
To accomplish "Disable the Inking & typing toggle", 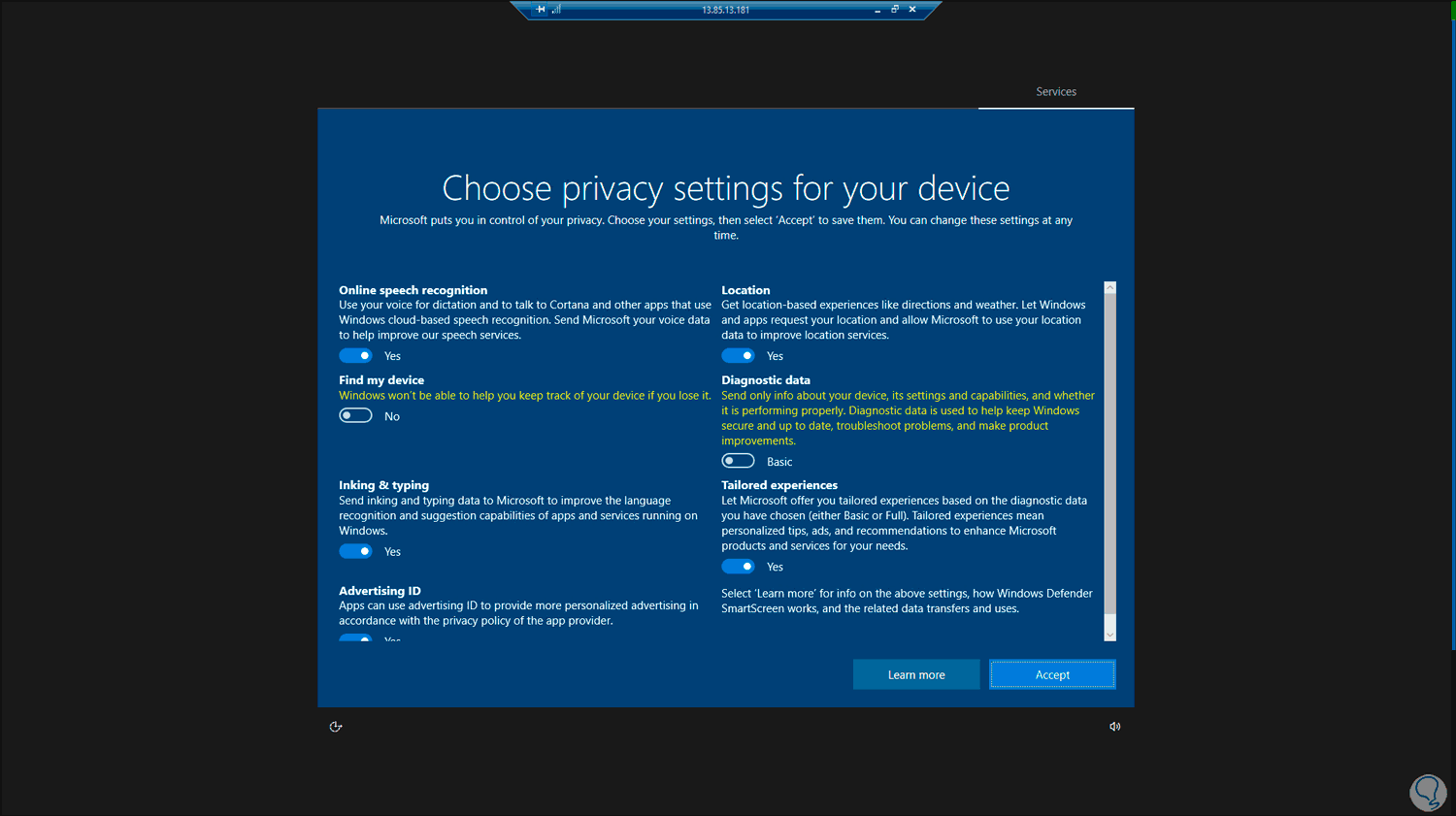I will pyautogui.click(x=355, y=551).
